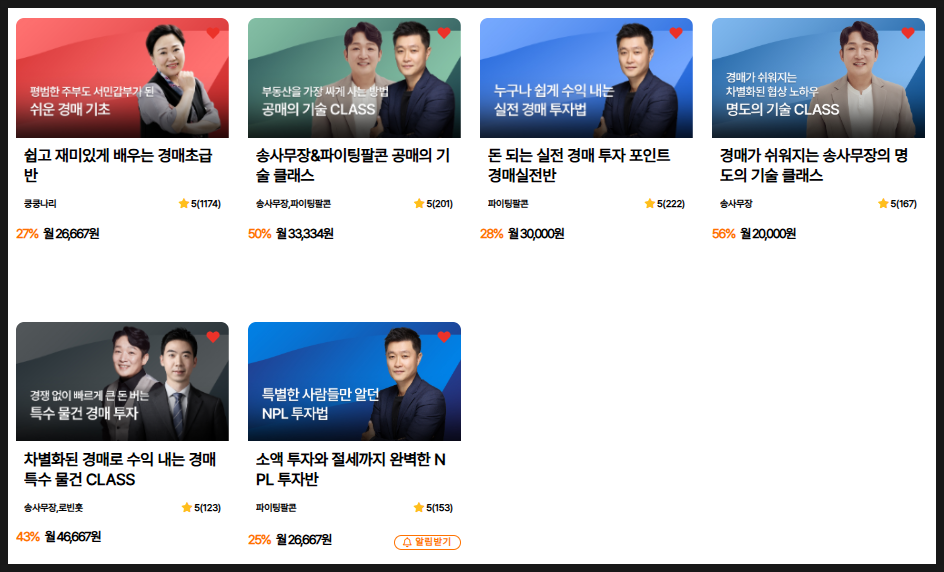Screen dimensions: 944x572
Task: Click the bell 알림받기 button
Action: [427, 542]
